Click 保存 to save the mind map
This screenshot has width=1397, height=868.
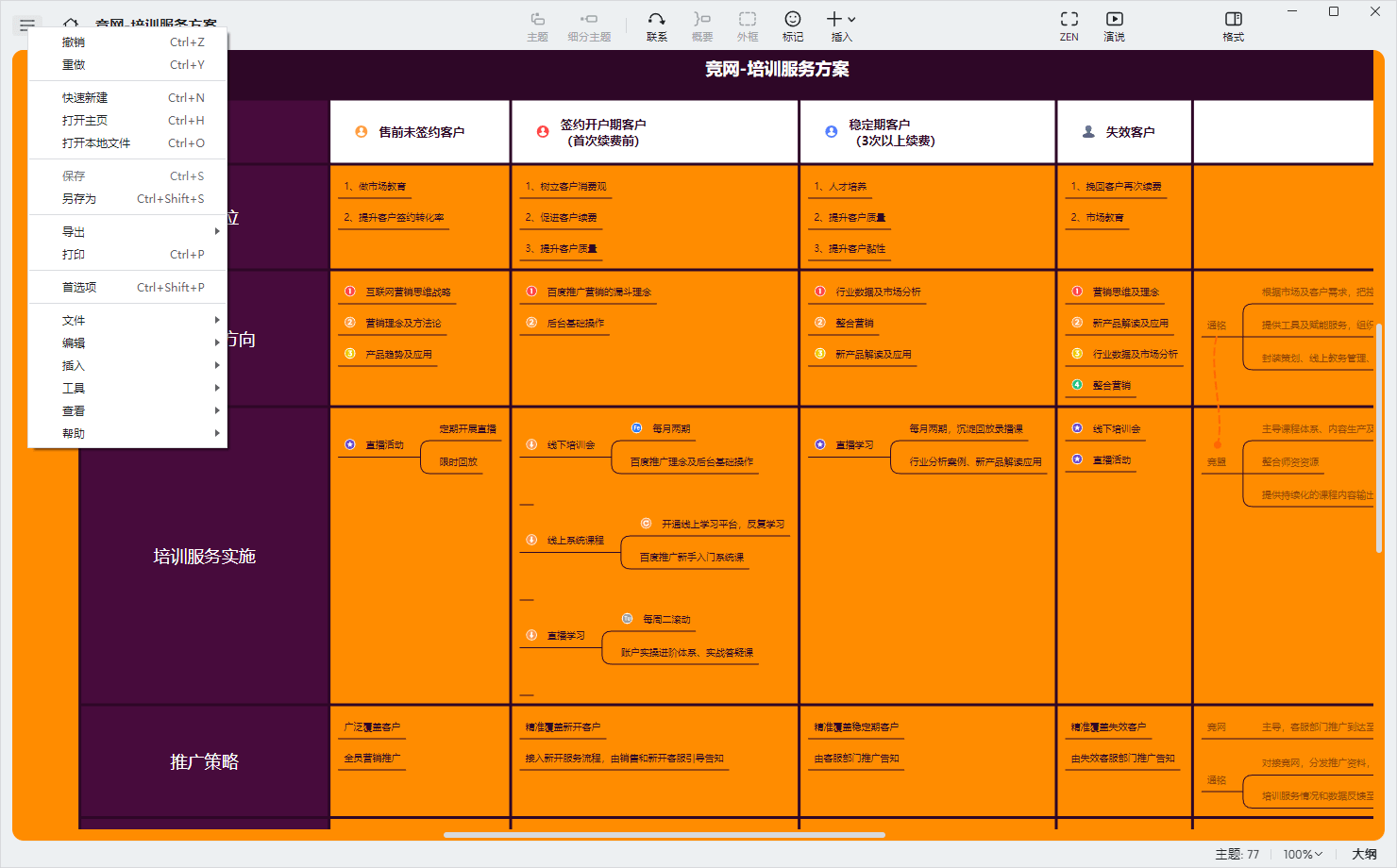point(75,175)
